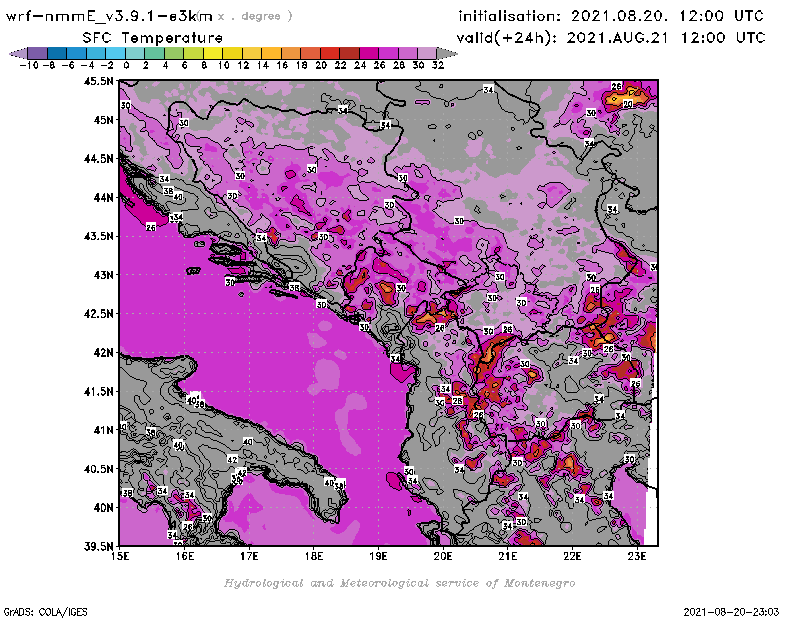The height and width of the screenshot is (618, 800).
Task: Select the 28 to 30 legend swatch
Action: 408,53
